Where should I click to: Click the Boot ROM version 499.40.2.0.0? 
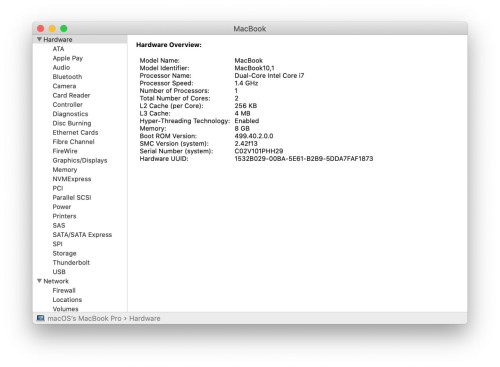coord(254,136)
